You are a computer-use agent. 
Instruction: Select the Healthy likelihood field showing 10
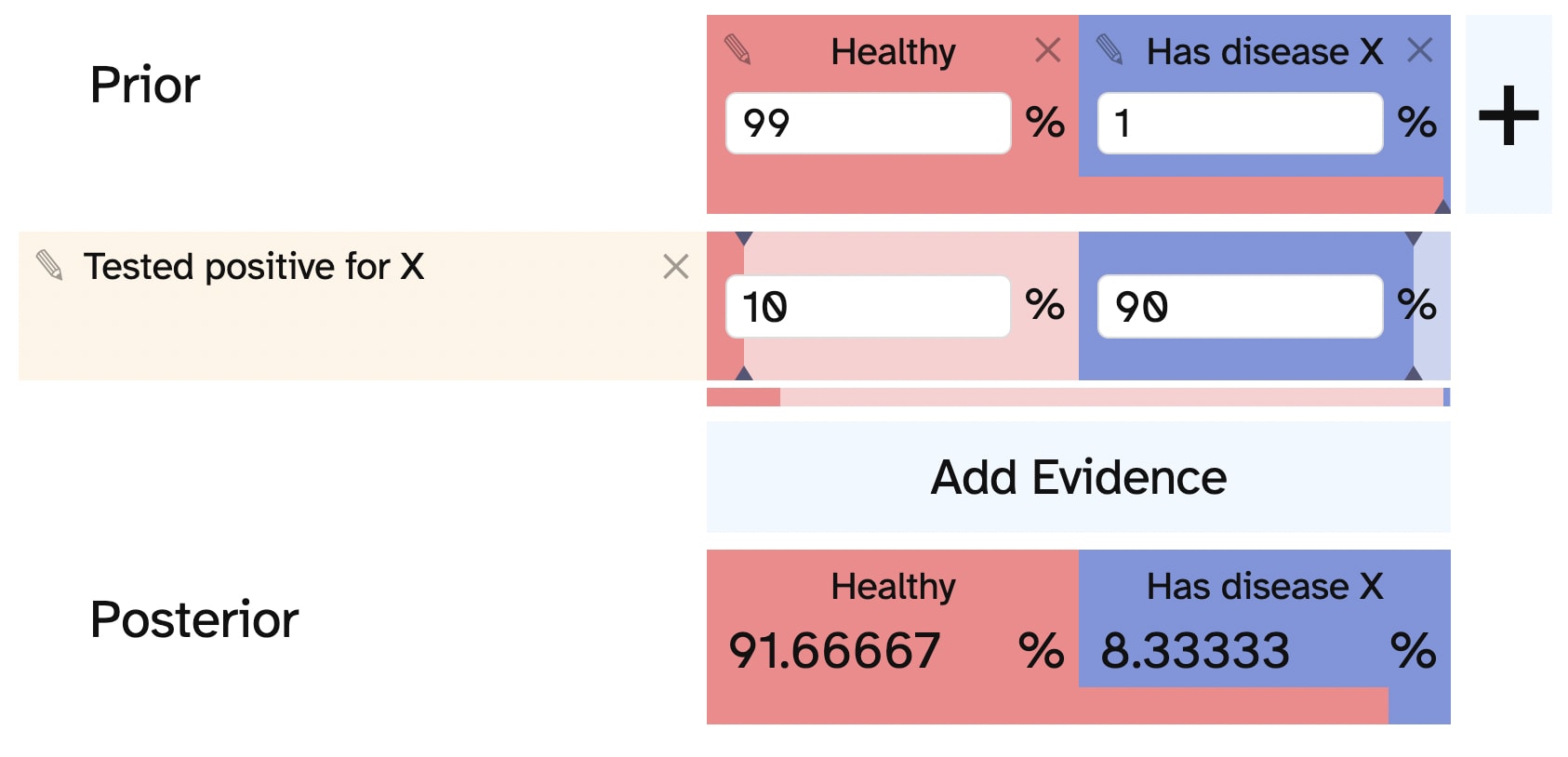tap(868, 306)
